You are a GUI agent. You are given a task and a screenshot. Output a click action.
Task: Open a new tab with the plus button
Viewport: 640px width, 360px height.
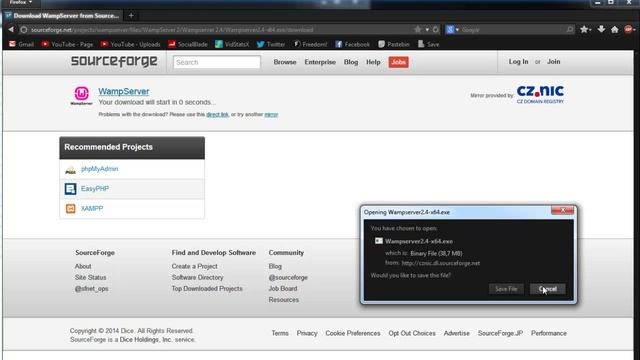(x=131, y=16)
